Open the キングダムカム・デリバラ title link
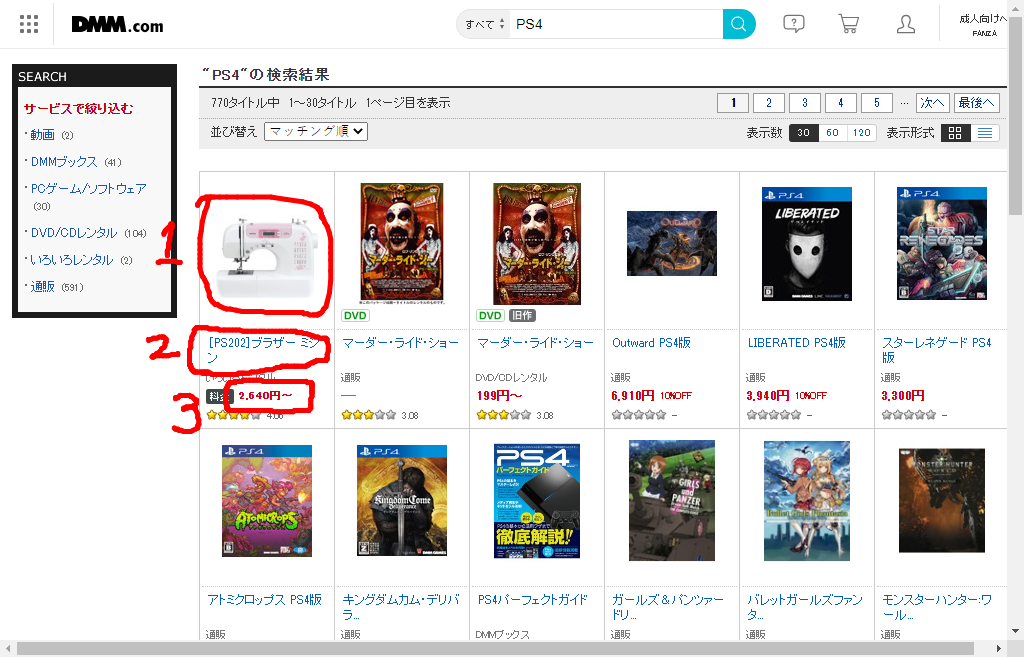 coord(401,607)
